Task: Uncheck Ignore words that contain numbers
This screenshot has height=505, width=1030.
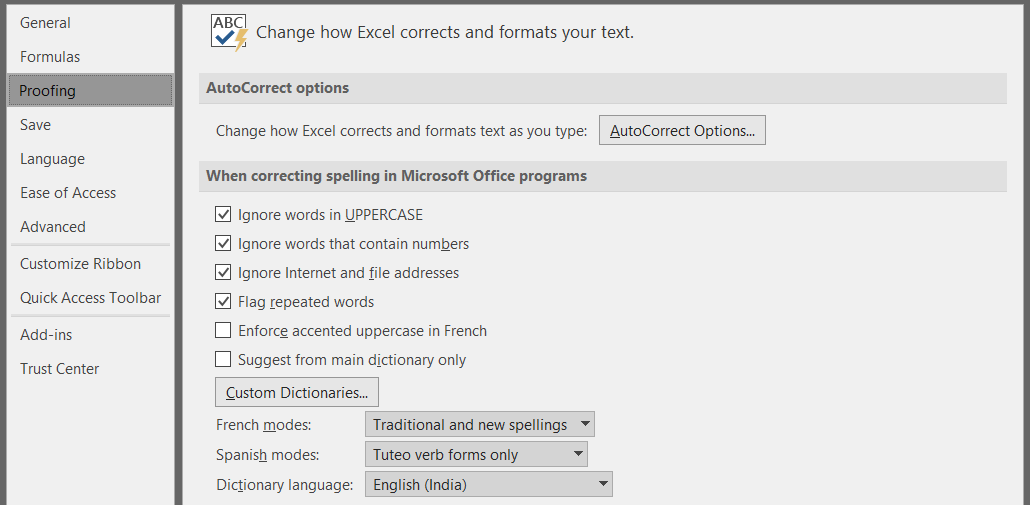Action: [223, 244]
